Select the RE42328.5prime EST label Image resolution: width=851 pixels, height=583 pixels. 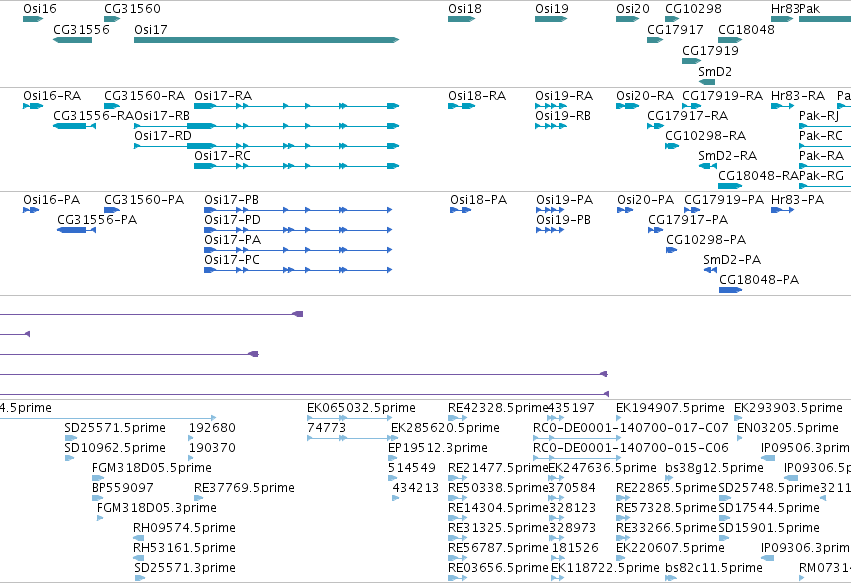498,408
